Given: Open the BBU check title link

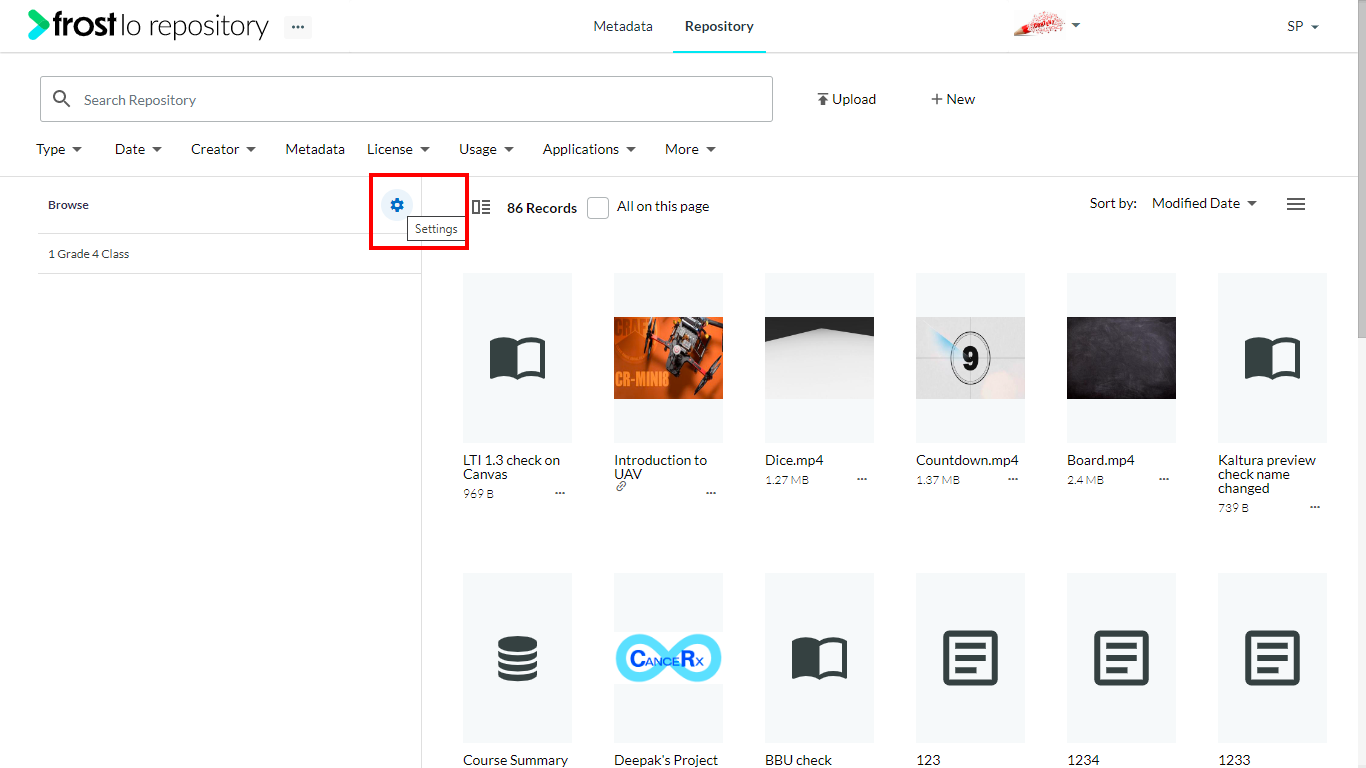Looking at the screenshot, I should [798, 760].
